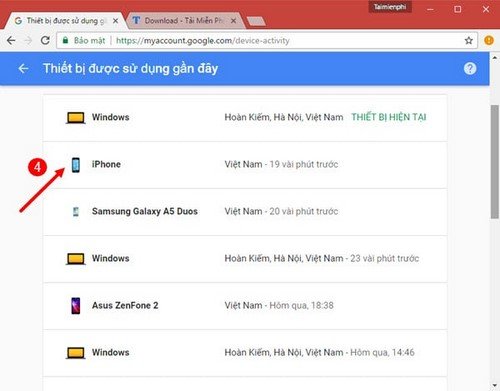This screenshot has height=391, width=500.
Task: Click the green secure lock icon
Action: (x=66, y=41)
